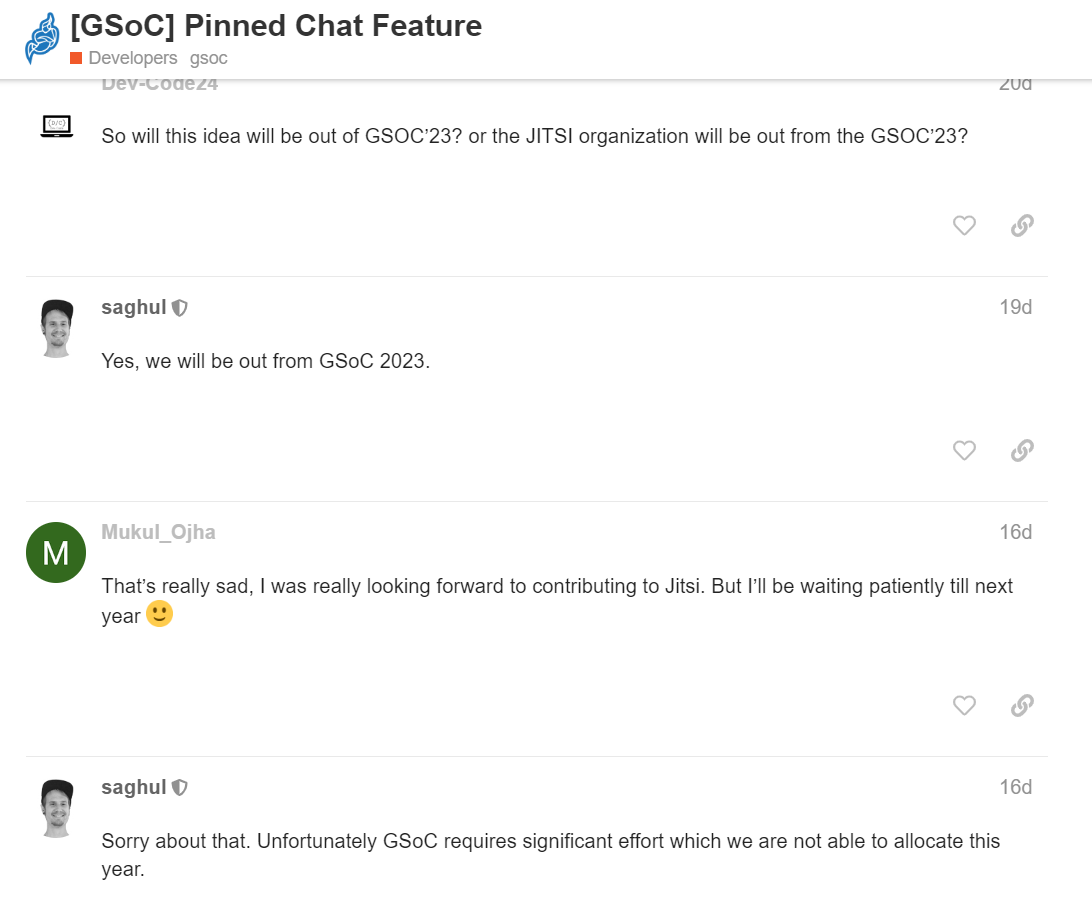Viewport: 1092px width, 912px height.
Task: Click the Jitsi community logo
Action: pos(40,38)
